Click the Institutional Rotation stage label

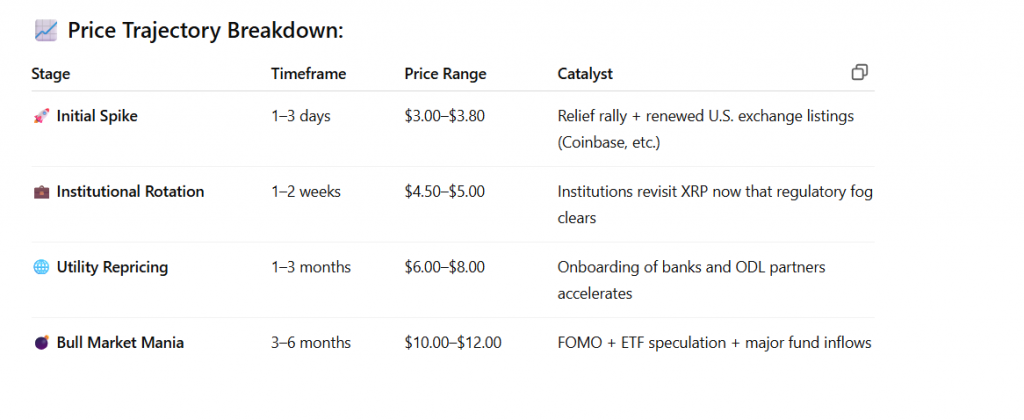[x=130, y=192]
